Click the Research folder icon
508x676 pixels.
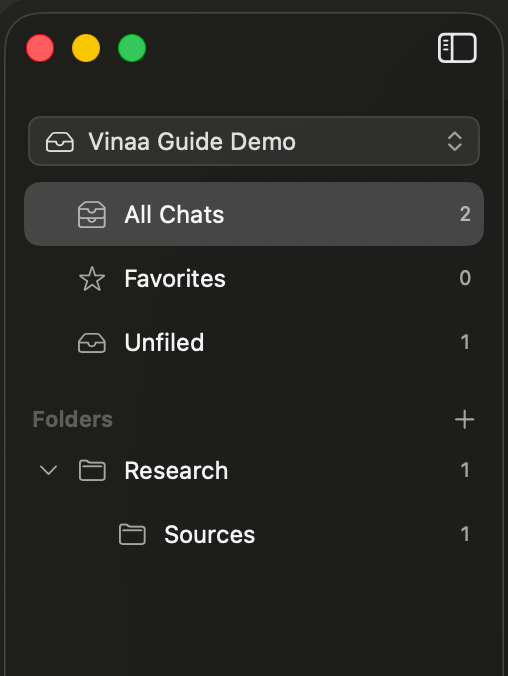click(92, 470)
